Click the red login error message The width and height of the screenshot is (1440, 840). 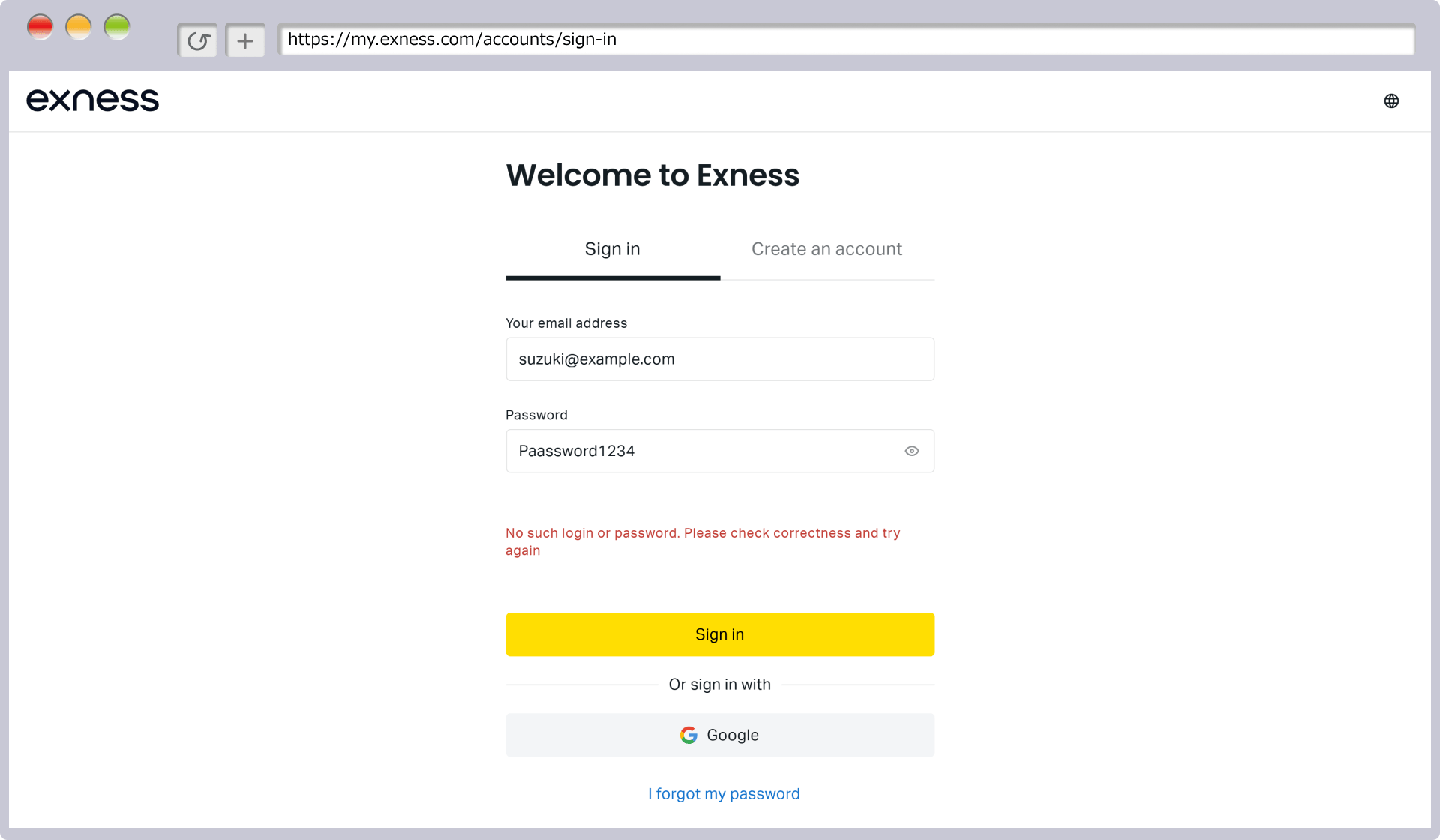point(703,541)
